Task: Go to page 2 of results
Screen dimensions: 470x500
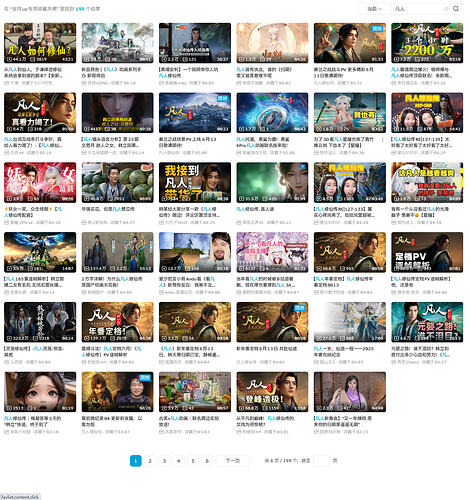Action: coord(150,461)
